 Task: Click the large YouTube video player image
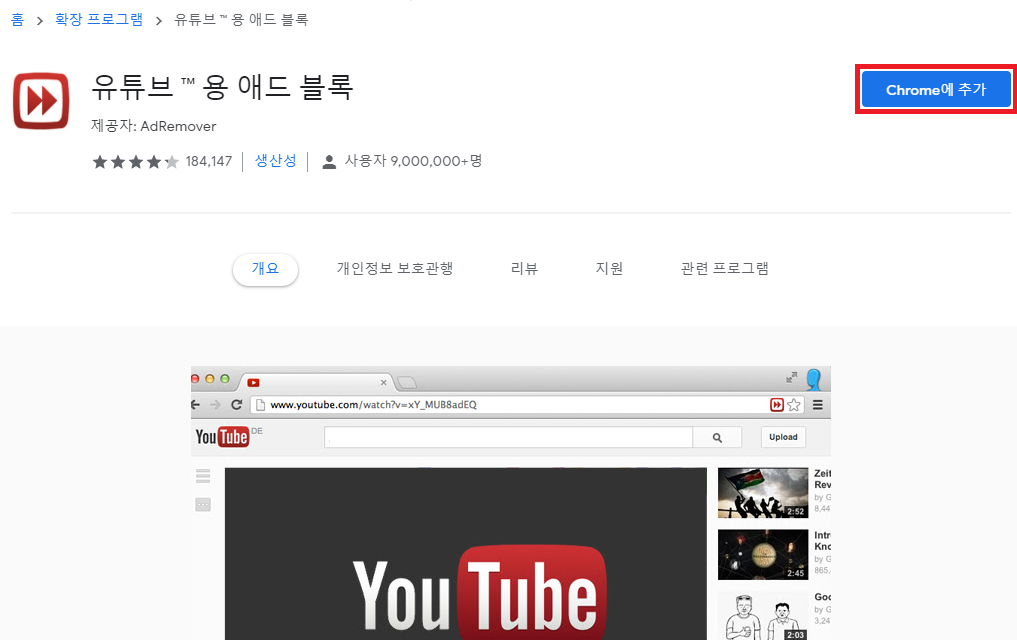(x=466, y=554)
